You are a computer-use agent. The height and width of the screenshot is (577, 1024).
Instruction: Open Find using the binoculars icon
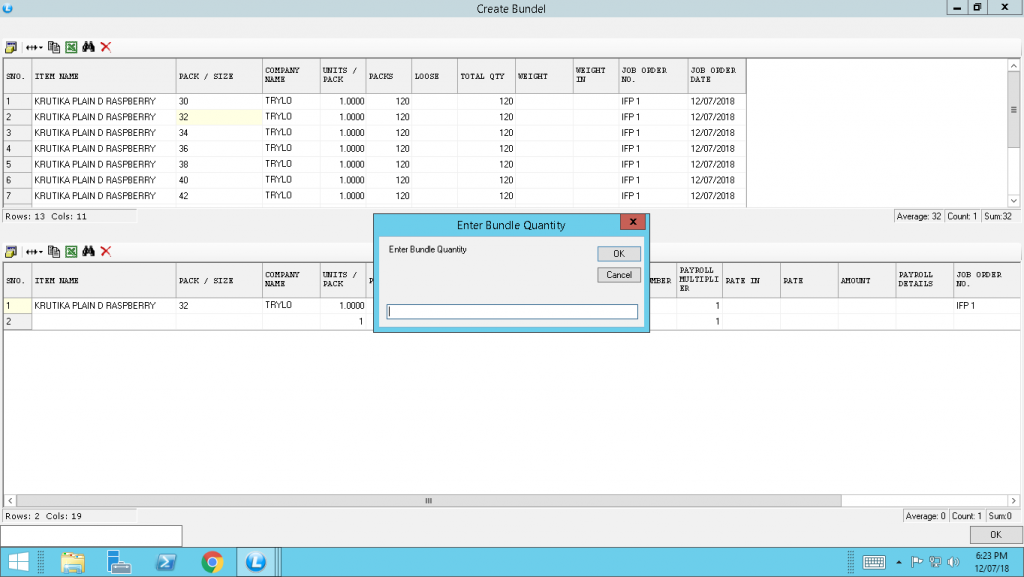click(x=88, y=47)
